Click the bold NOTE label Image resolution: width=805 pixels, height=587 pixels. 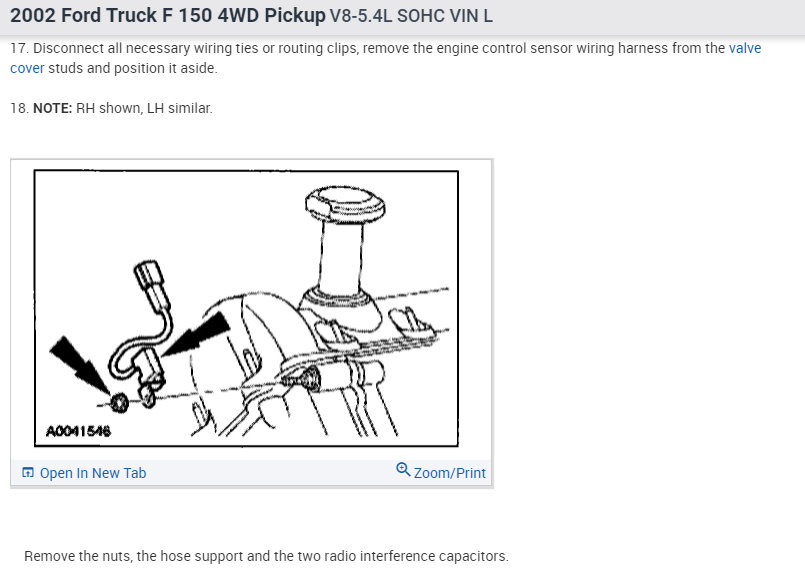pos(52,108)
